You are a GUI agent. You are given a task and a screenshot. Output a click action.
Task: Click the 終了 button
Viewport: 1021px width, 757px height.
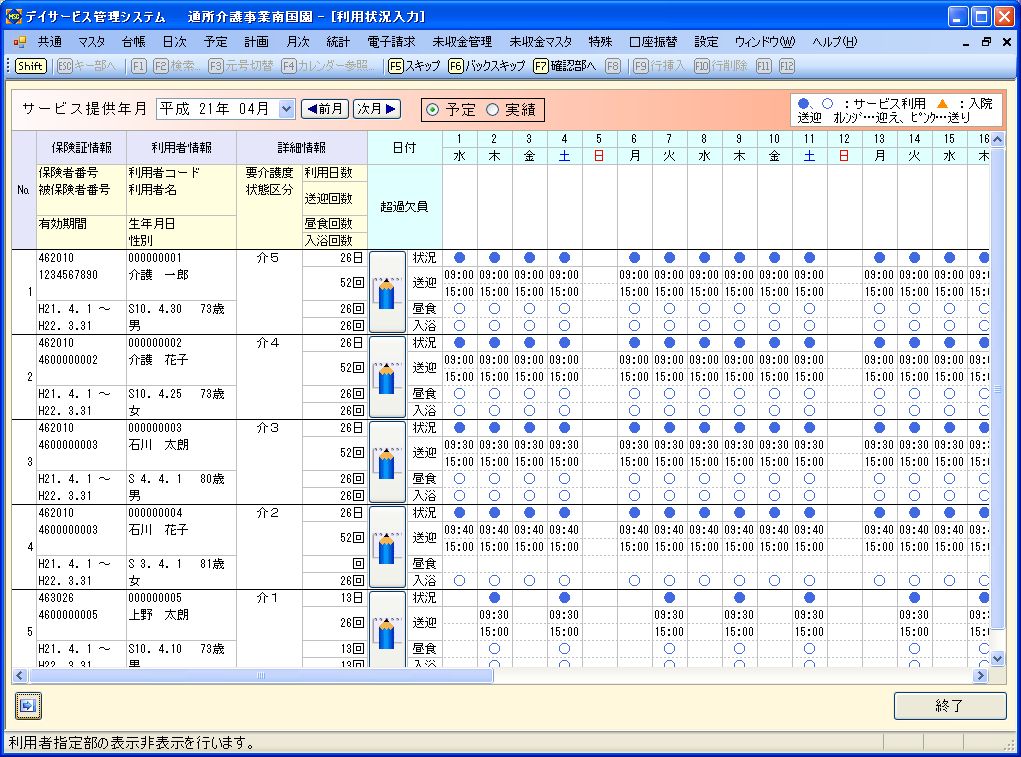pos(949,706)
